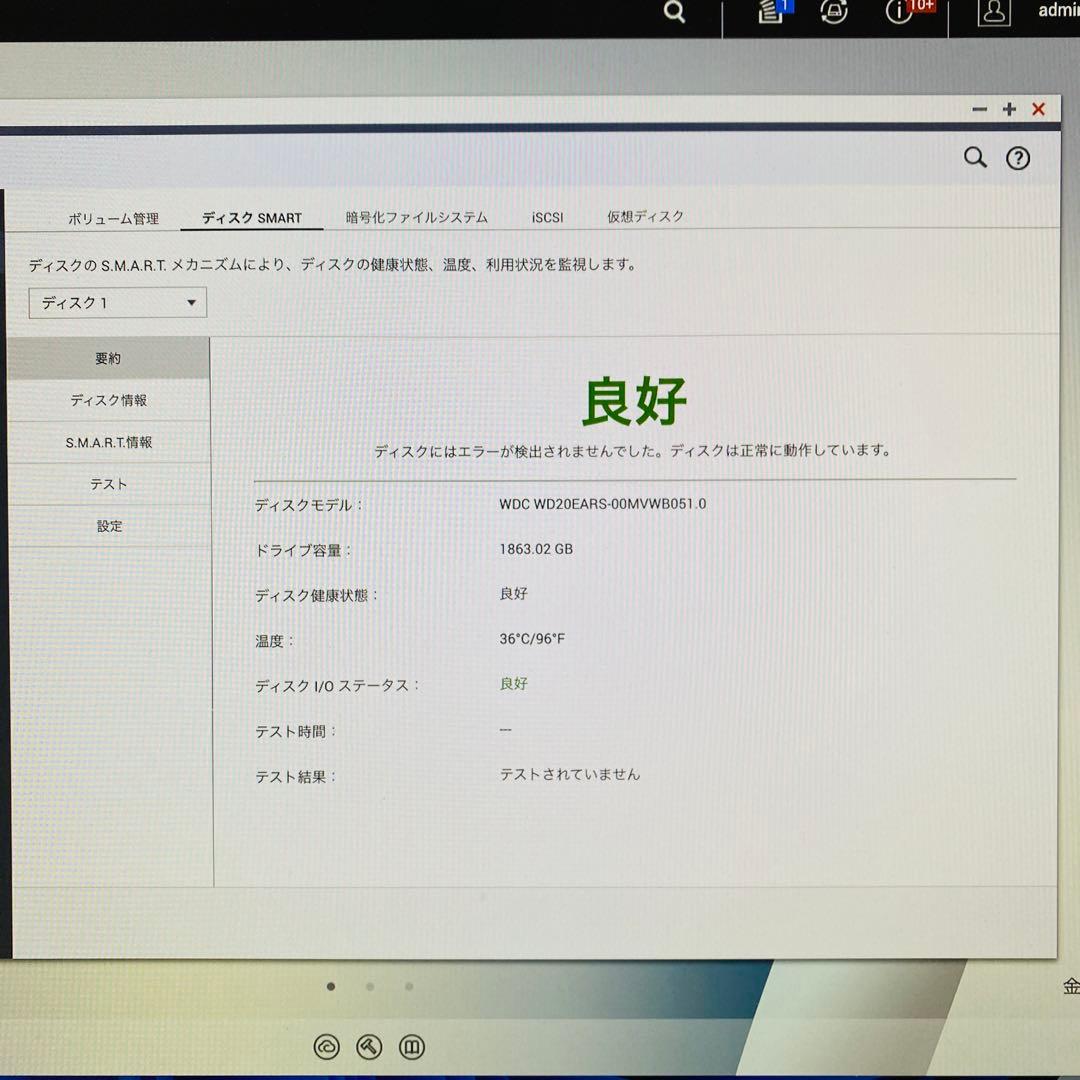Minimize the storage manager window
1080x1080 pixels.
[x=979, y=110]
